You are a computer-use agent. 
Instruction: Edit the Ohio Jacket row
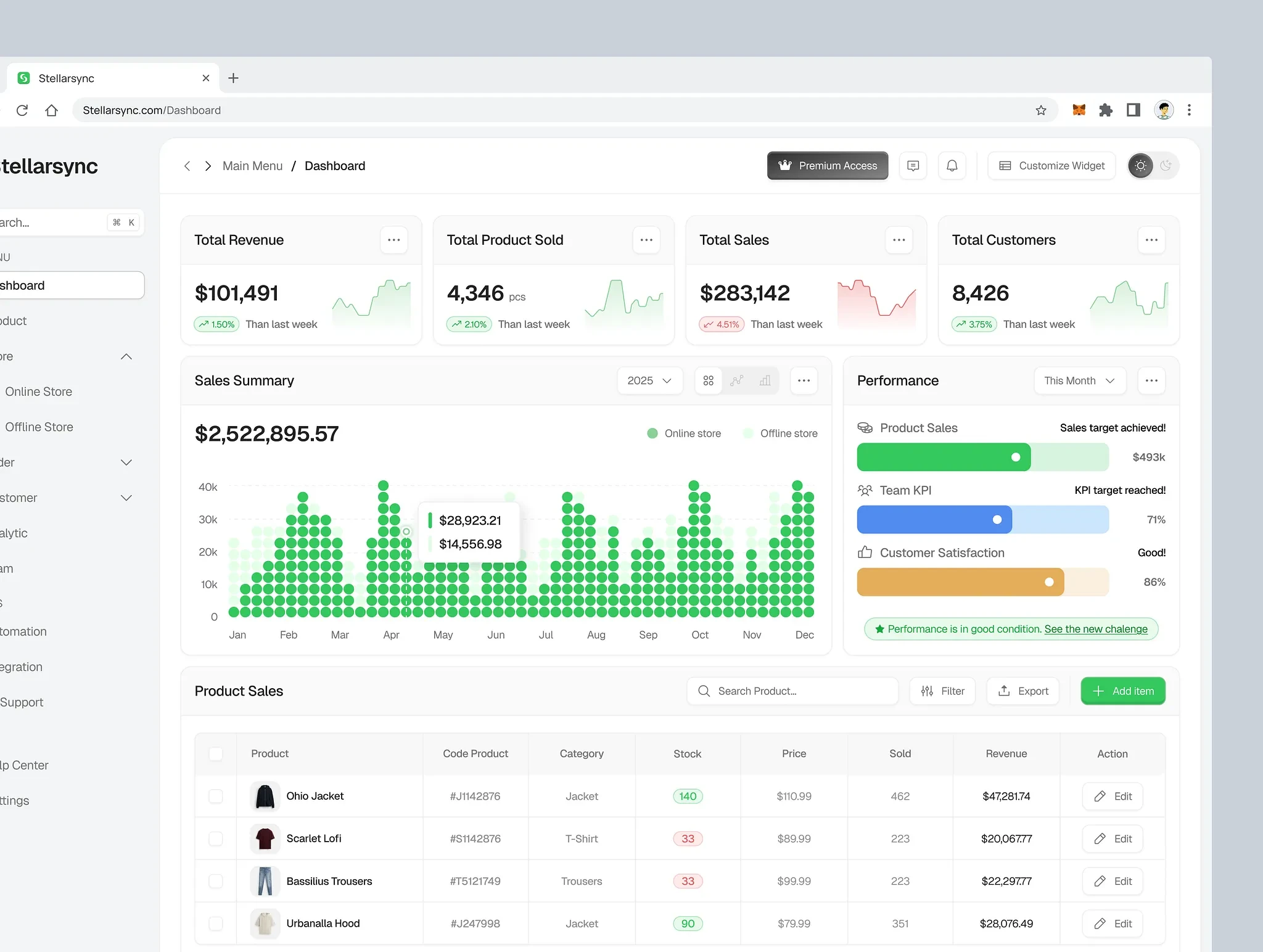coord(1113,796)
